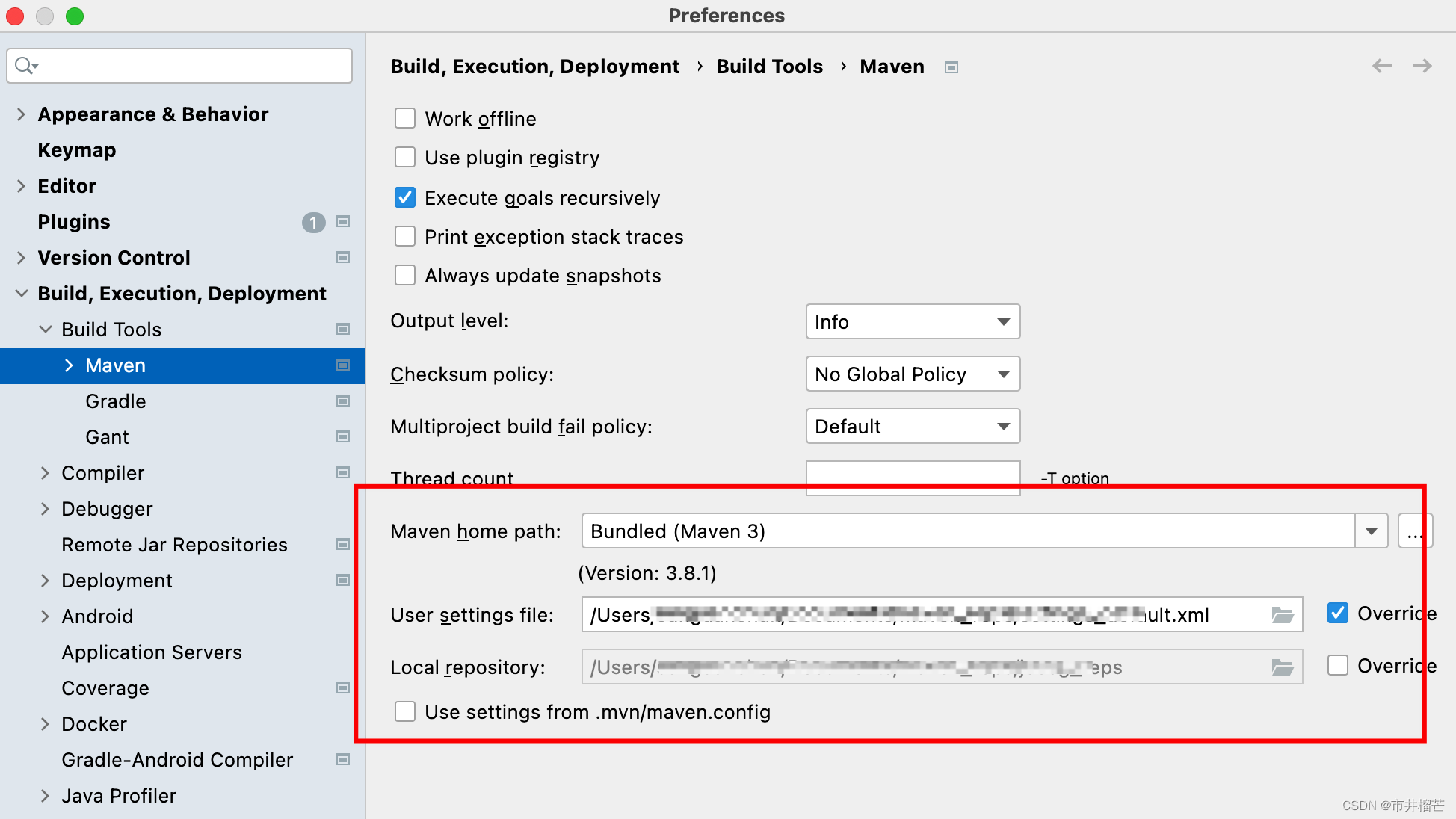This screenshot has width=1456, height=819.
Task: Select Gradle under Build Tools
Action: coord(116,401)
